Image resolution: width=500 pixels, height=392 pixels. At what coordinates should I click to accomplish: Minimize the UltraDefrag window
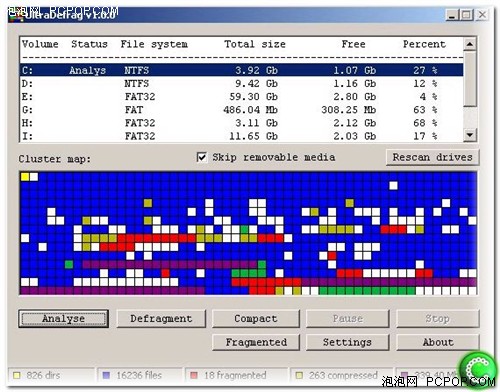[x=452, y=15]
